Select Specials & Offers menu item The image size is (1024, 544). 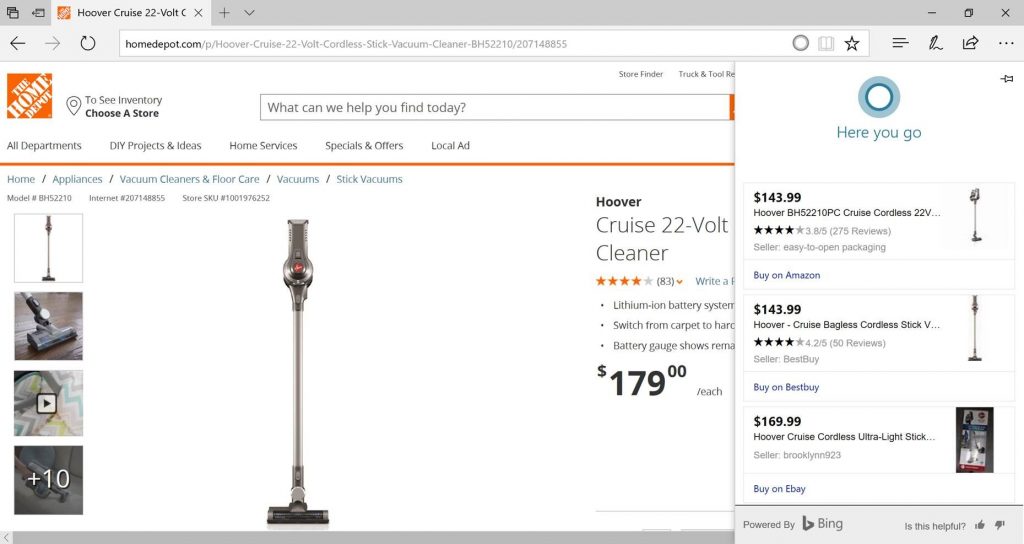point(364,146)
